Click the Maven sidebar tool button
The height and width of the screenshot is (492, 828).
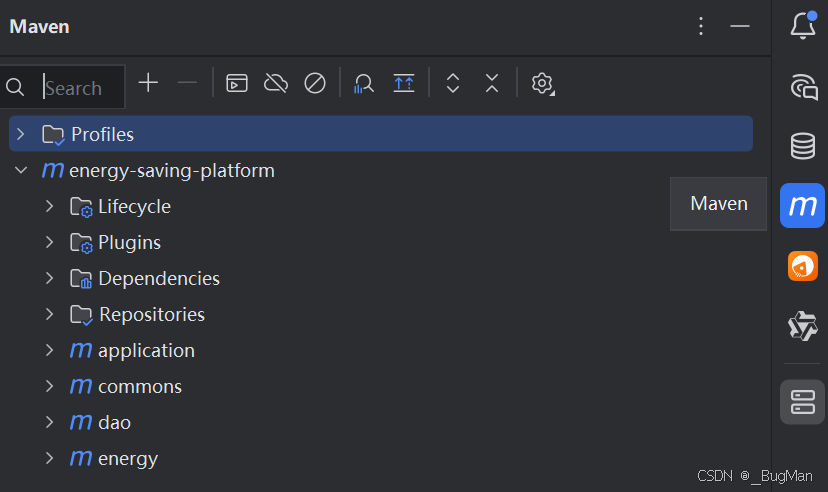pyautogui.click(x=802, y=205)
